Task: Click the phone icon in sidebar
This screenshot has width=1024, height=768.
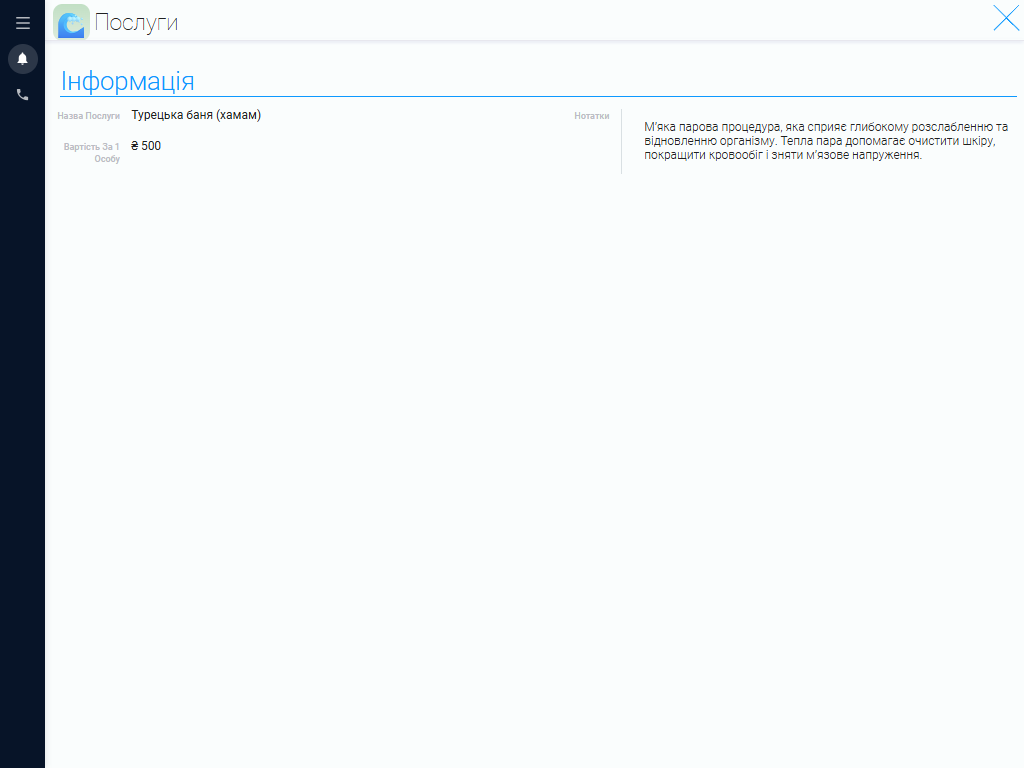Action: [x=23, y=95]
